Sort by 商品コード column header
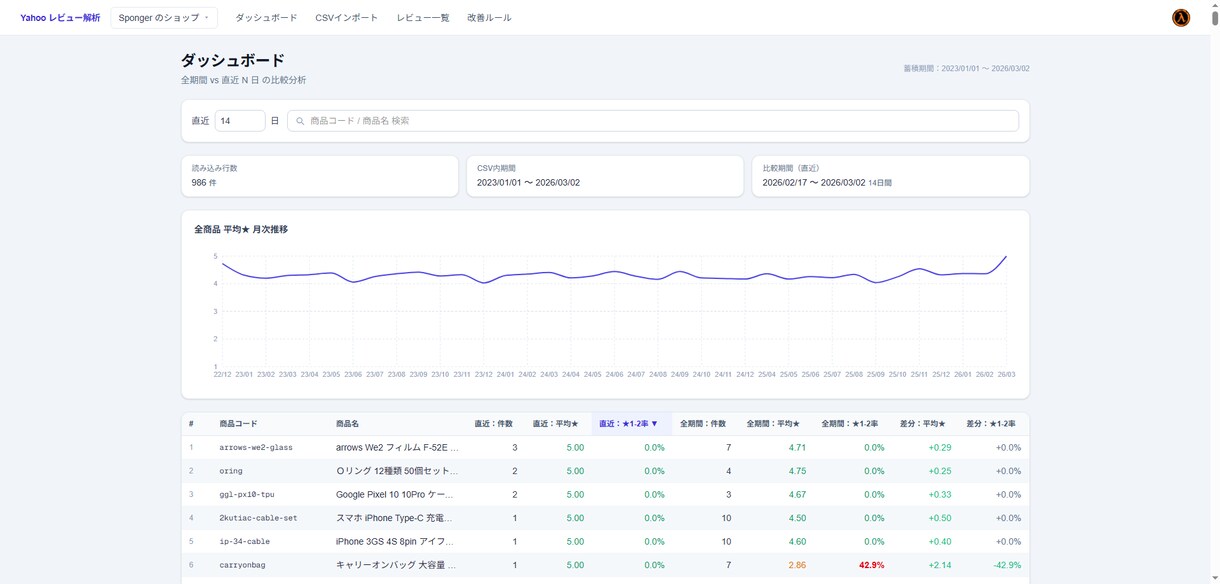This screenshot has width=1220, height=584. (238, 424)
